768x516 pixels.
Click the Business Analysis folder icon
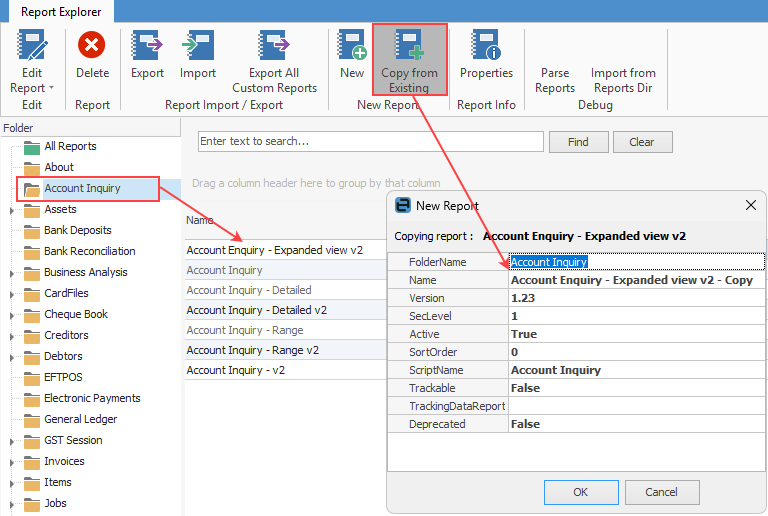tap(32, 273)
